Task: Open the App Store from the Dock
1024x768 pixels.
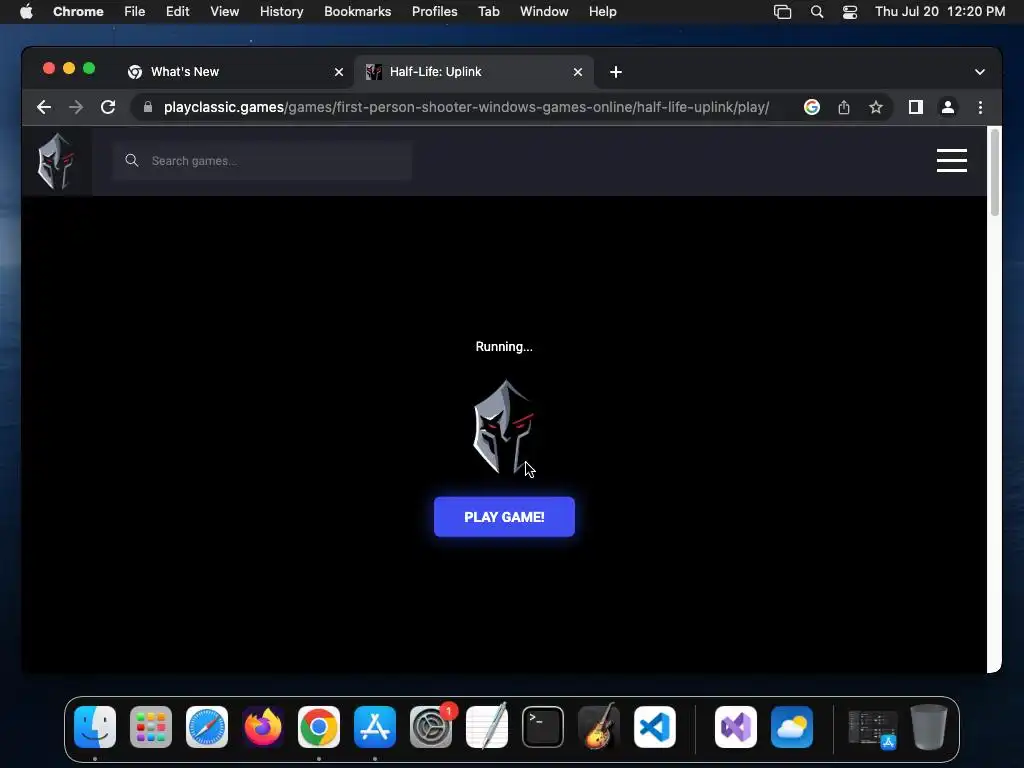Action: [x=375, y=727]
